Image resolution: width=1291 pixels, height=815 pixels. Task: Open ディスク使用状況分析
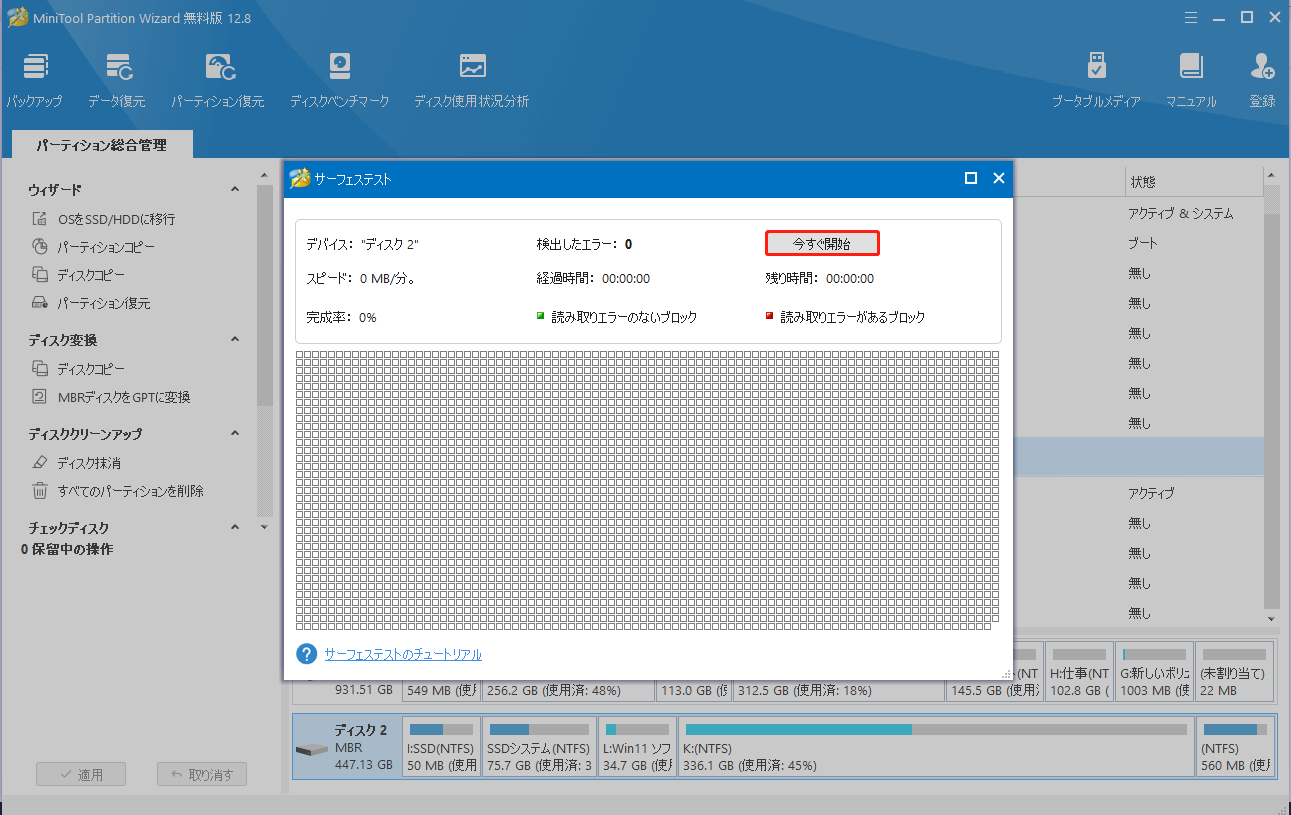pyautogui.click(x=471, y=79)
